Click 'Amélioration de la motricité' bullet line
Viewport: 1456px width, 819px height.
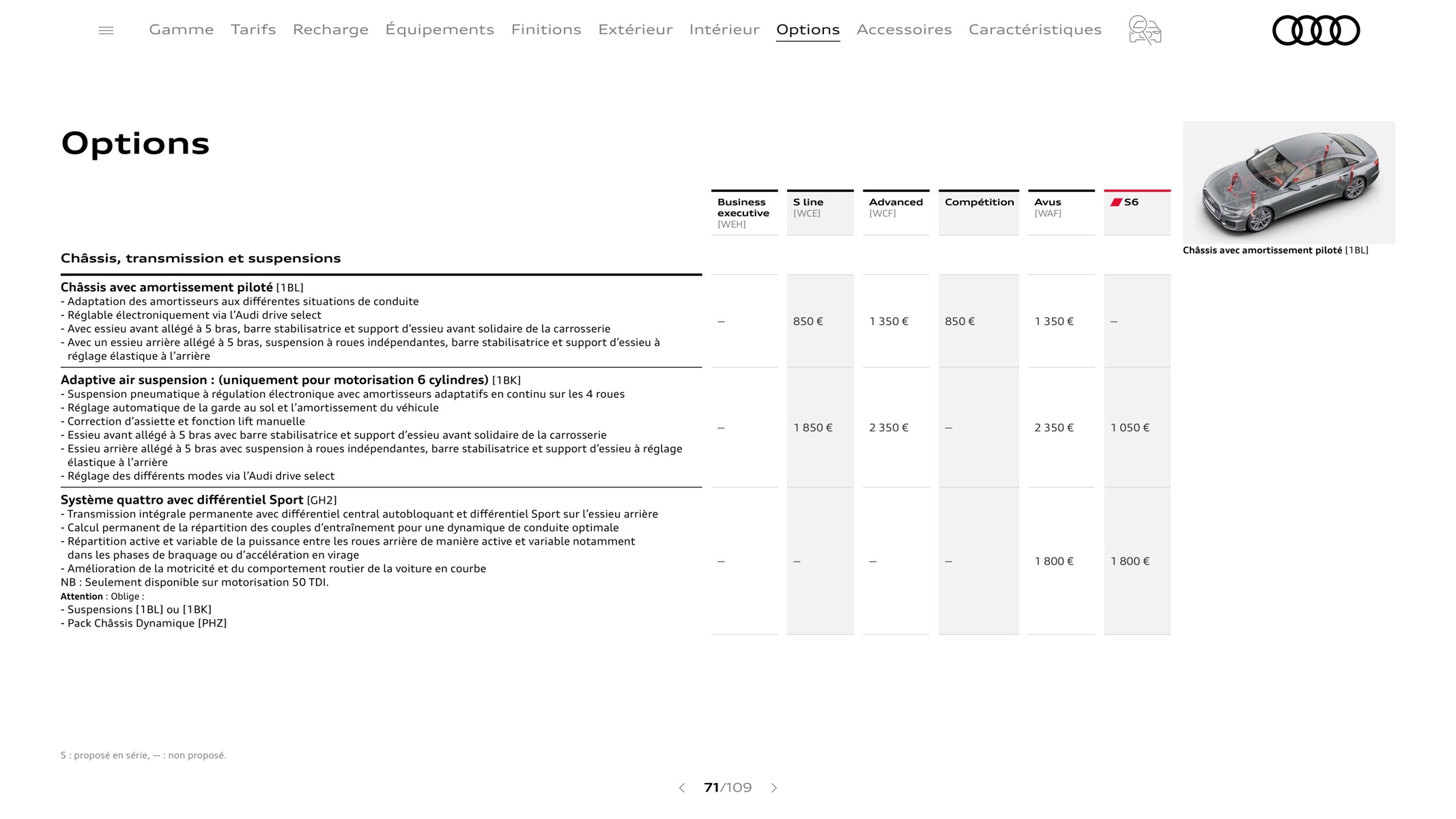273,569
